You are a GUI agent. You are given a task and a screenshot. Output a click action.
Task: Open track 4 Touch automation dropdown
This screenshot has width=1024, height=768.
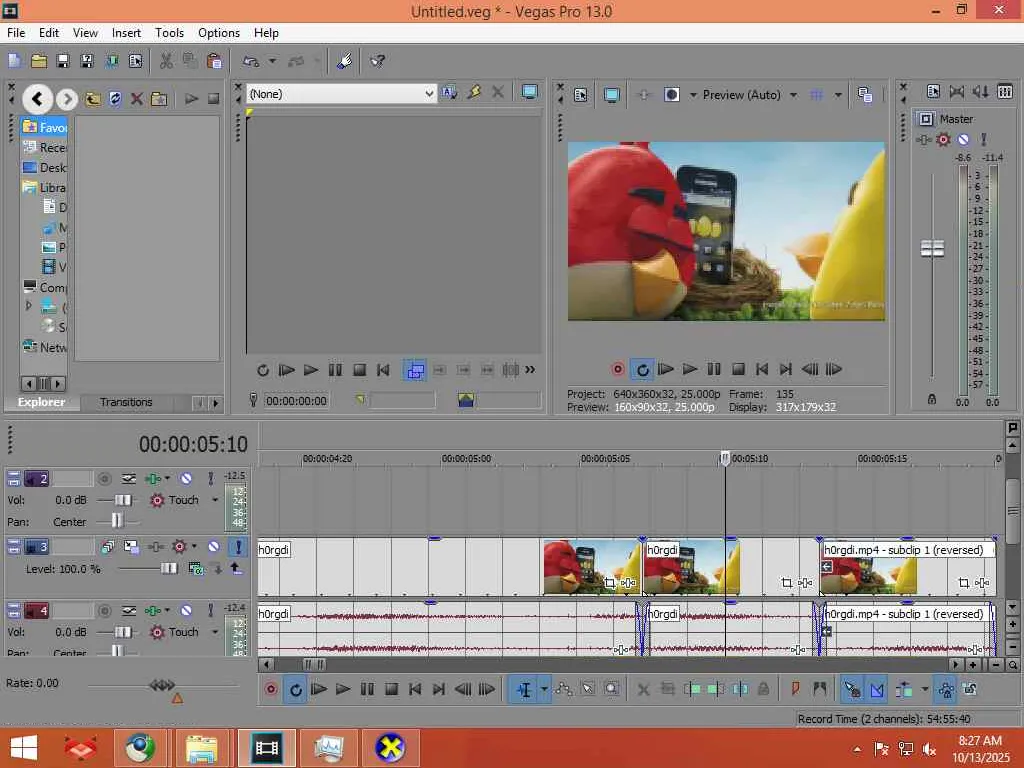click(x=215, y=632)
